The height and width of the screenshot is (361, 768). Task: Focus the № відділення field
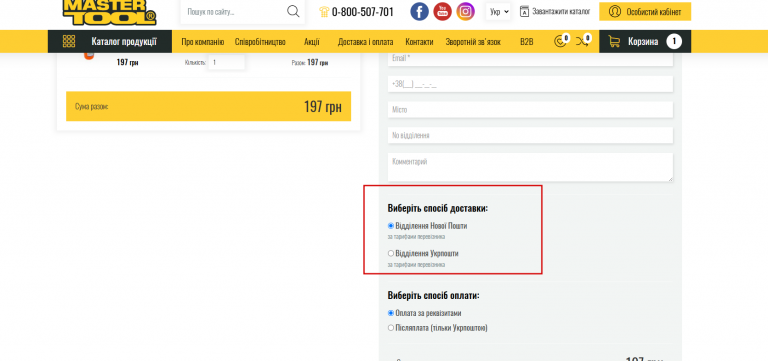pyautogui.click(x=530, y=135)
